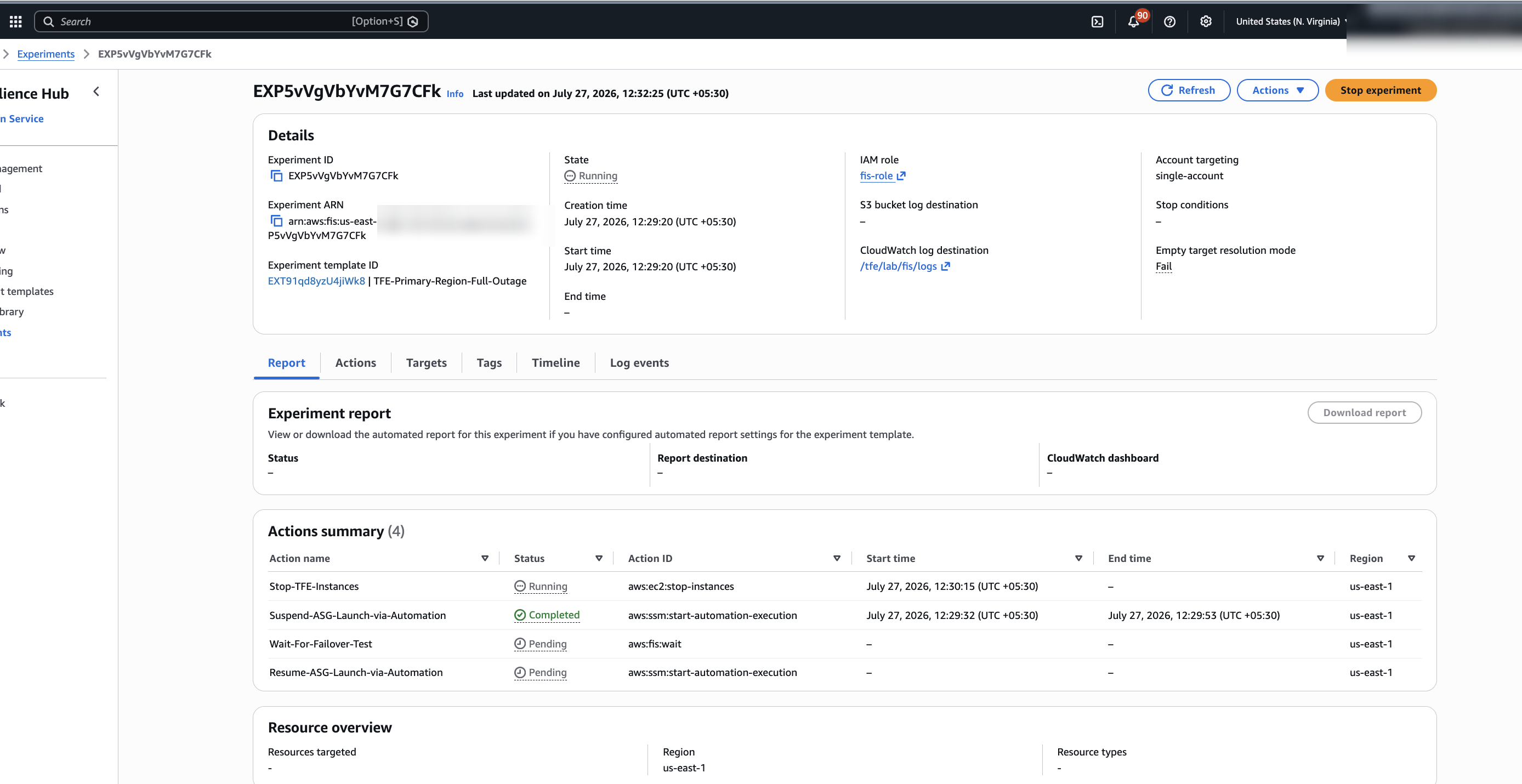
Task: Expand the breadcrumb navigation chevron
Action: click(5, 54)
